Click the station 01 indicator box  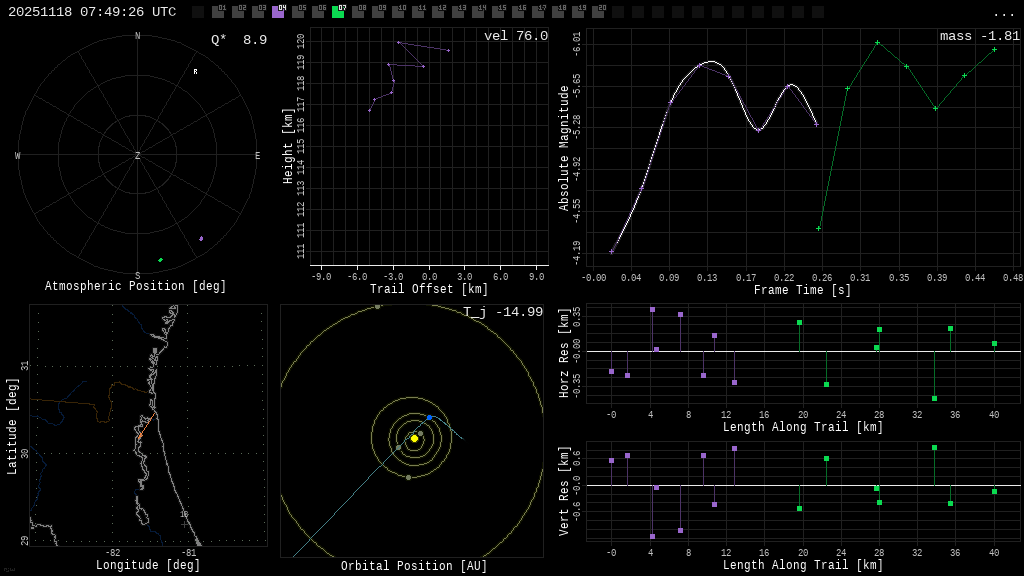tap(218, 12)
